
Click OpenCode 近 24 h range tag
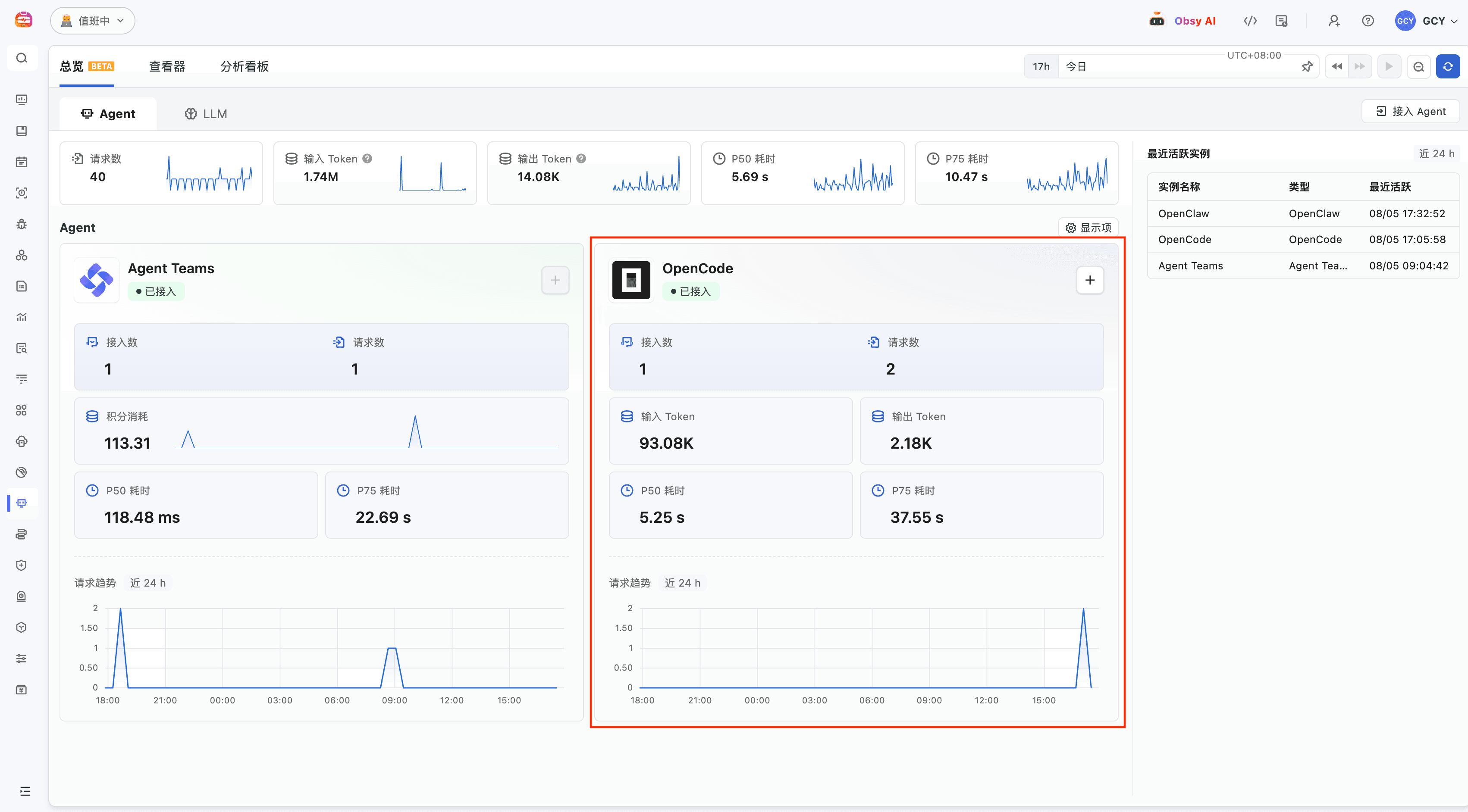682,583
